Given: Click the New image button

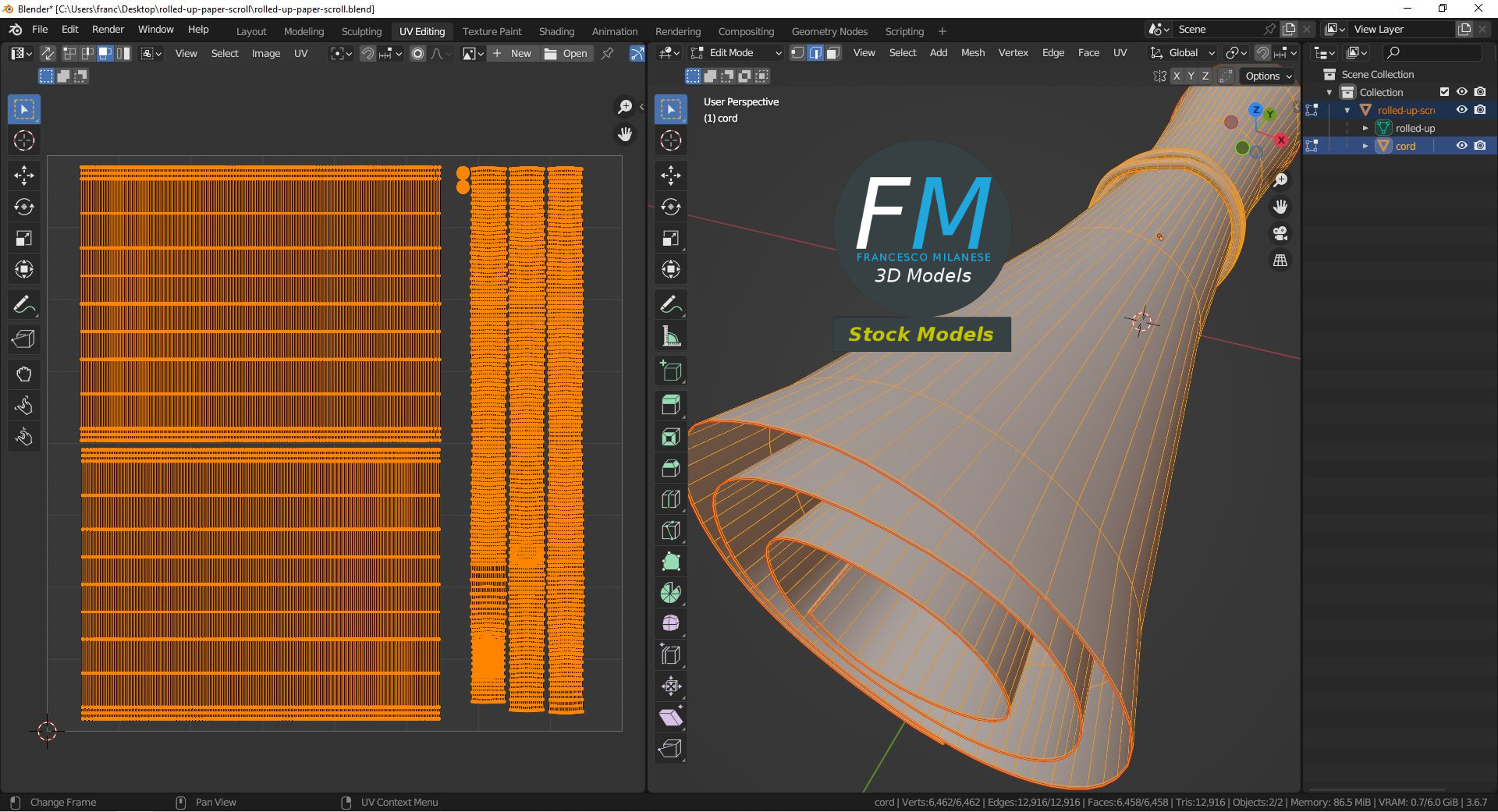Looking at the screenshot, I should (513, 53).
